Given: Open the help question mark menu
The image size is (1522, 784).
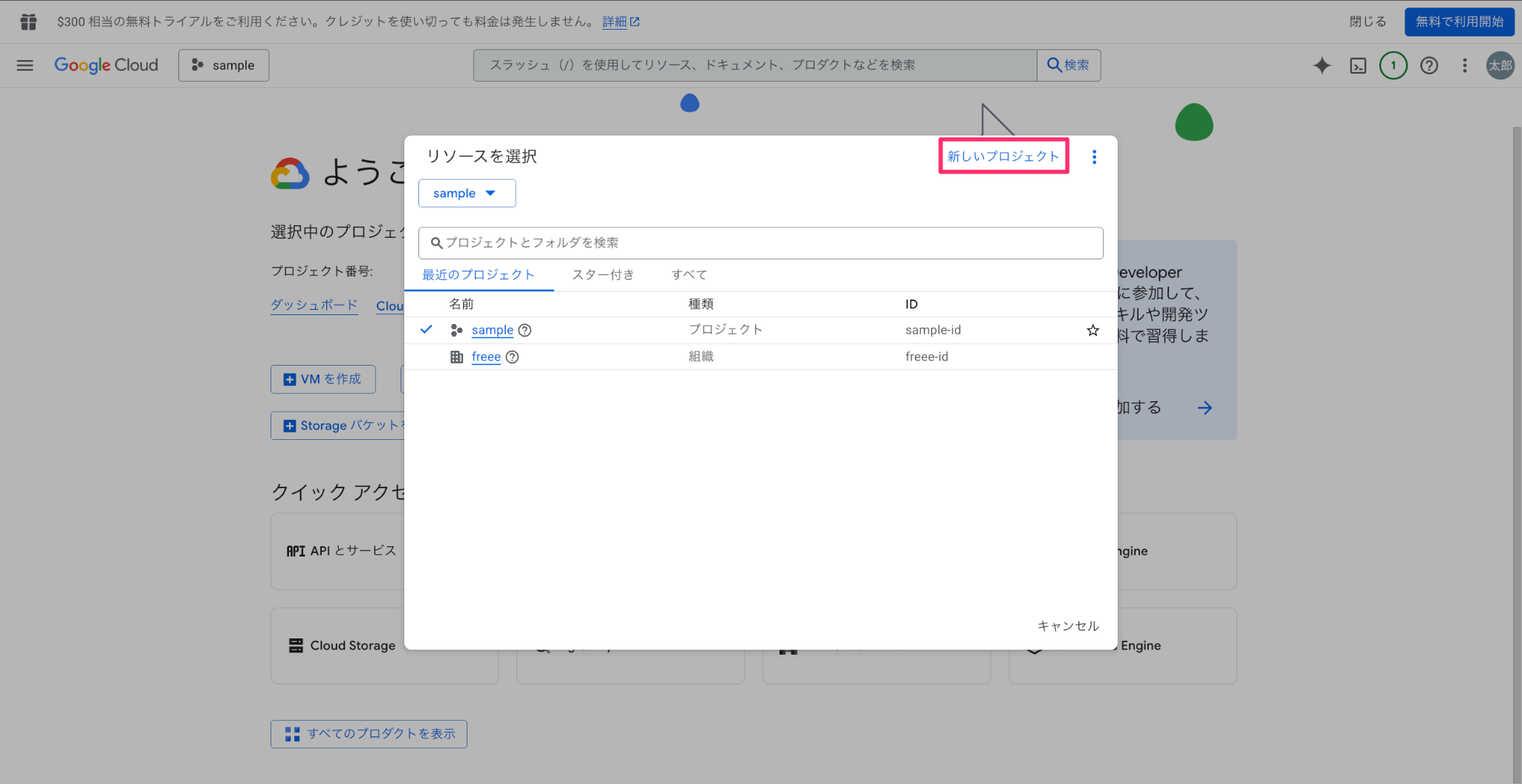Looking at the screenshot, I should [x=1429, y=65].
